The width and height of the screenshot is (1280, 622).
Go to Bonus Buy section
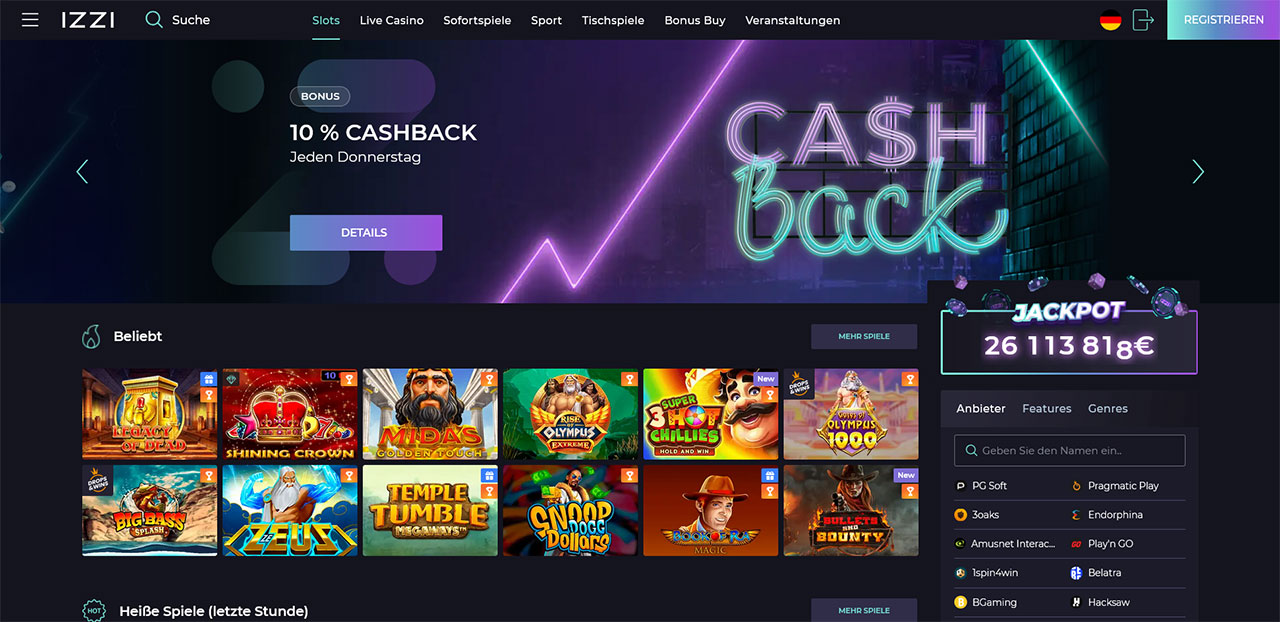[695, 20]
